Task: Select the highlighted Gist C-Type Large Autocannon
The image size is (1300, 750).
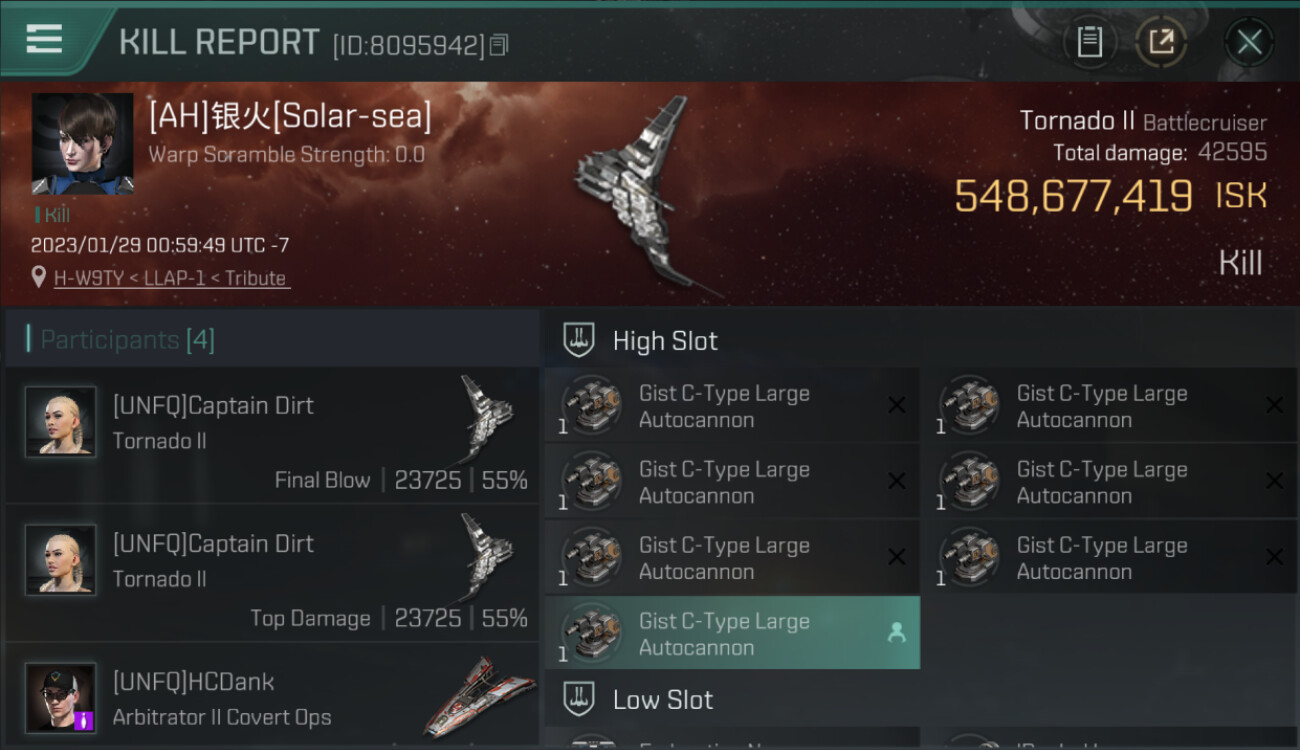Action: pyautogui.click(x=732, y=633)
